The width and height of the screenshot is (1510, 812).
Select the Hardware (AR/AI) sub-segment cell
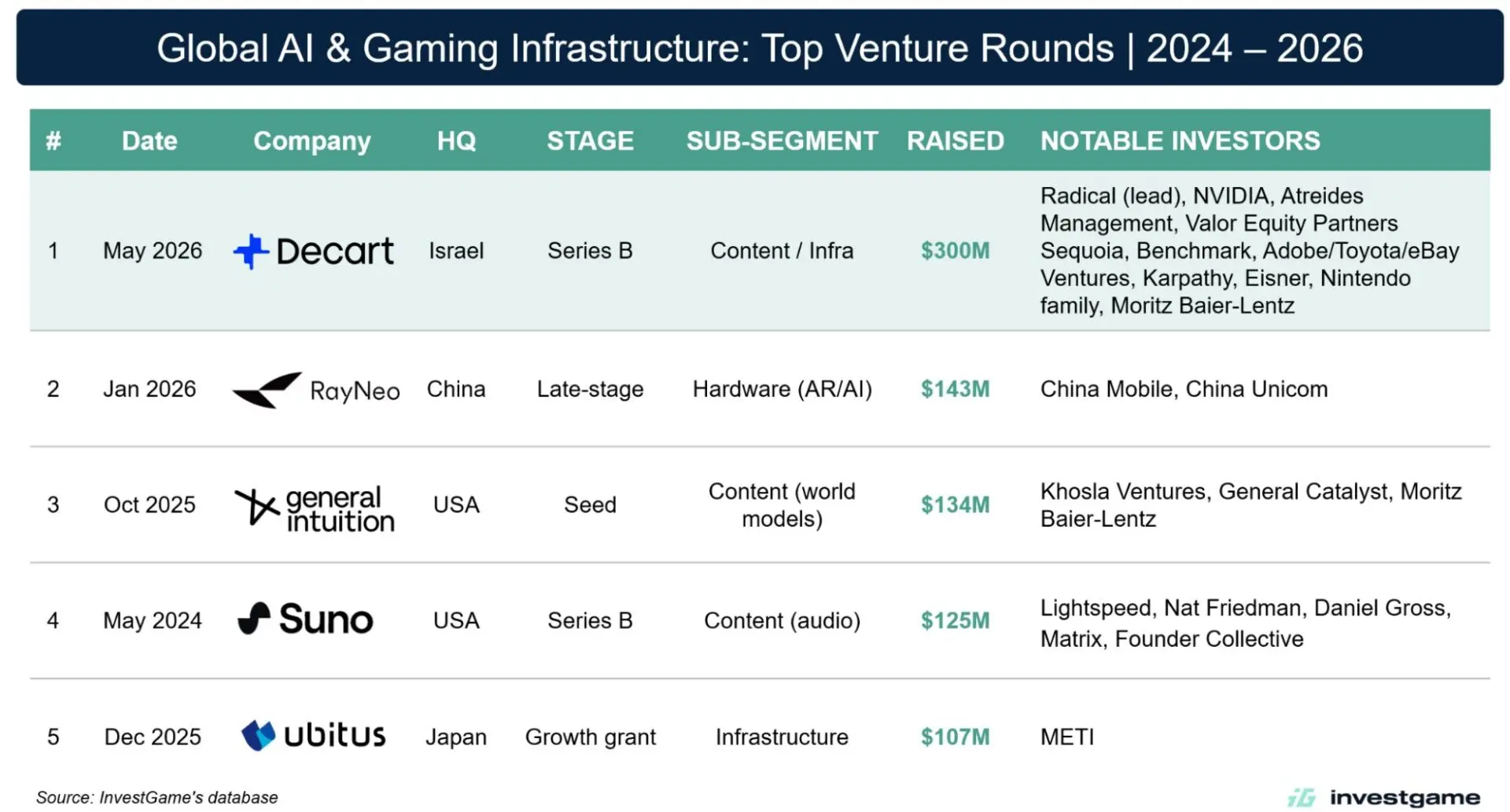[782, 389]
